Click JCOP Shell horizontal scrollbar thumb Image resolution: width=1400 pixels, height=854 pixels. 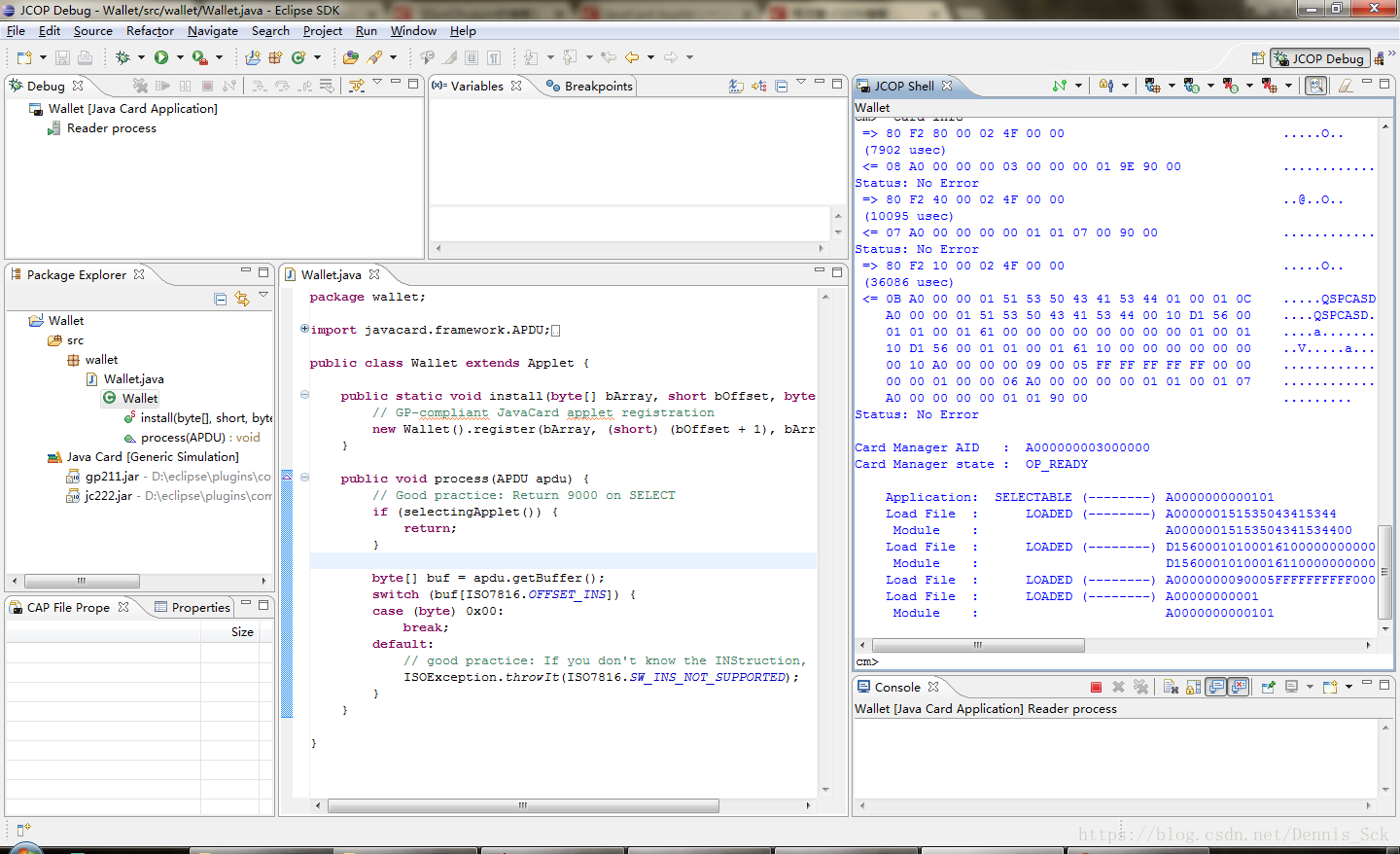pyautogui.click(x=978, y=645)
